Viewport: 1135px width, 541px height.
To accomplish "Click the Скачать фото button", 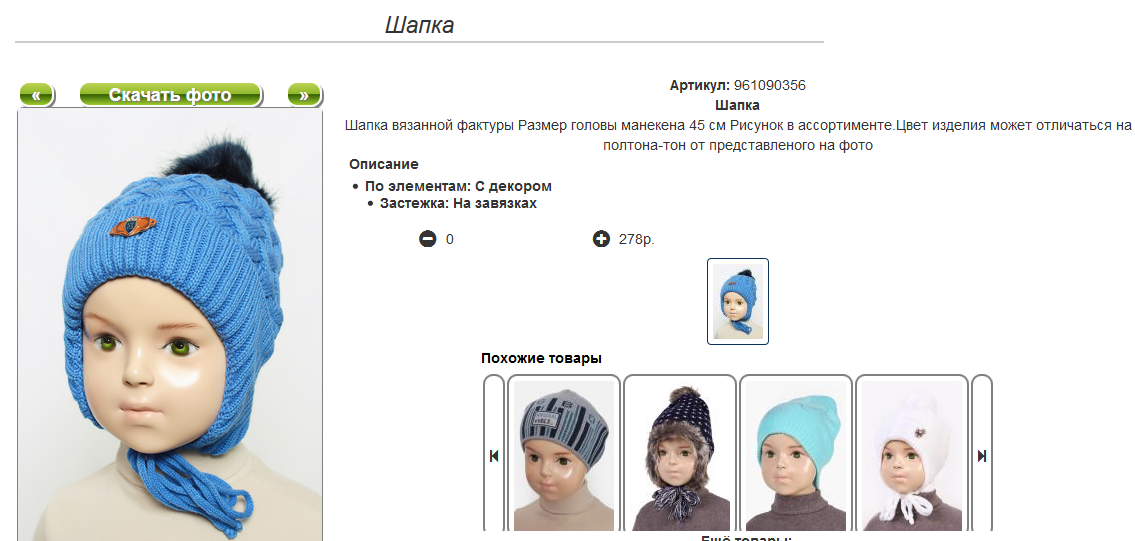I will (x=170, y=95).
